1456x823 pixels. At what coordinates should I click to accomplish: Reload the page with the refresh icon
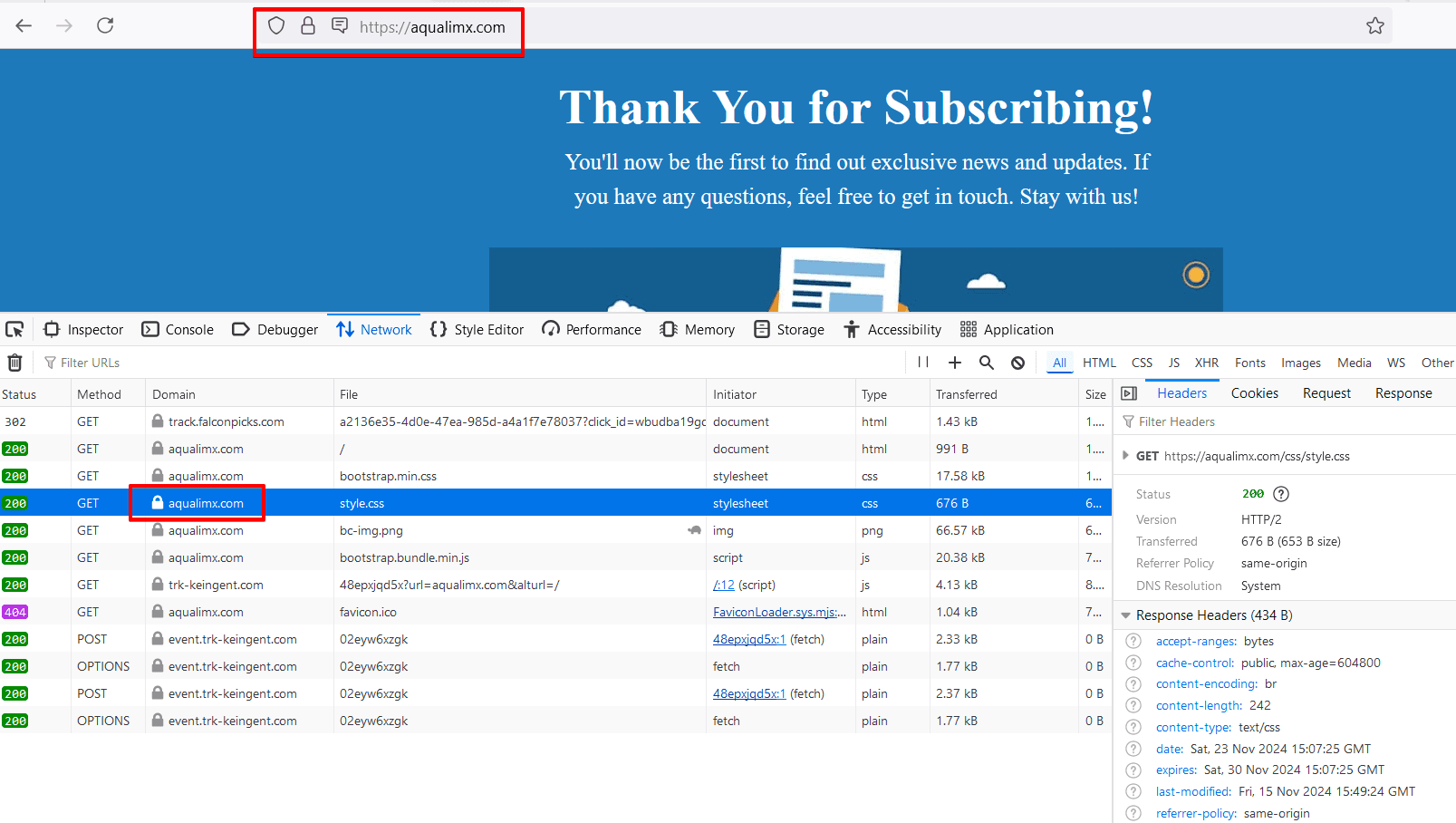[105, 25]
